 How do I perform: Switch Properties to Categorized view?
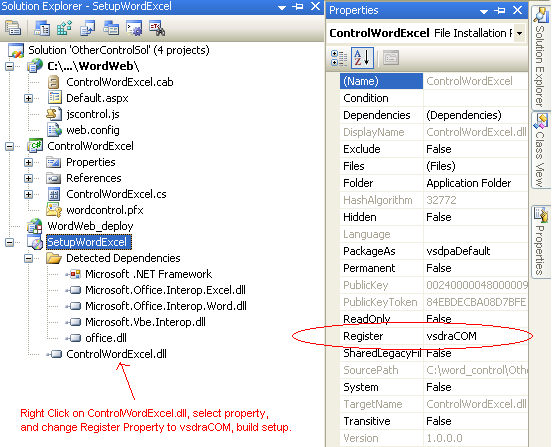(339, 58)
